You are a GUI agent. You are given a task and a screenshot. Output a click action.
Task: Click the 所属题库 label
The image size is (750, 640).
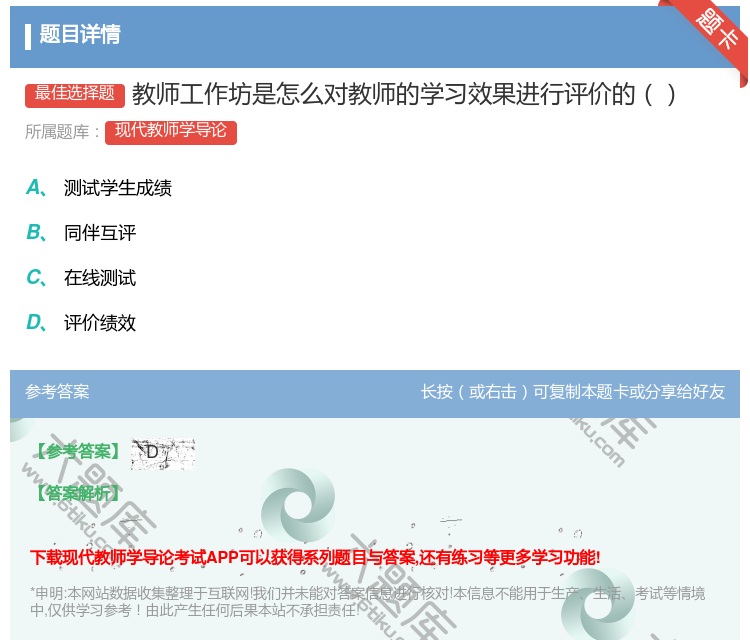pyautogui.click(x=62, y=132)
